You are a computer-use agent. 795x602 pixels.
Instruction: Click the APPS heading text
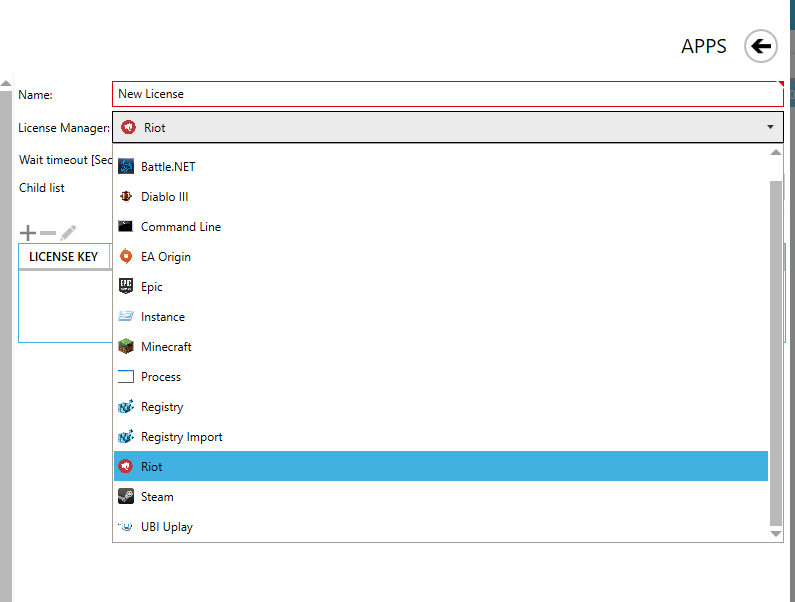click(703, 46)
